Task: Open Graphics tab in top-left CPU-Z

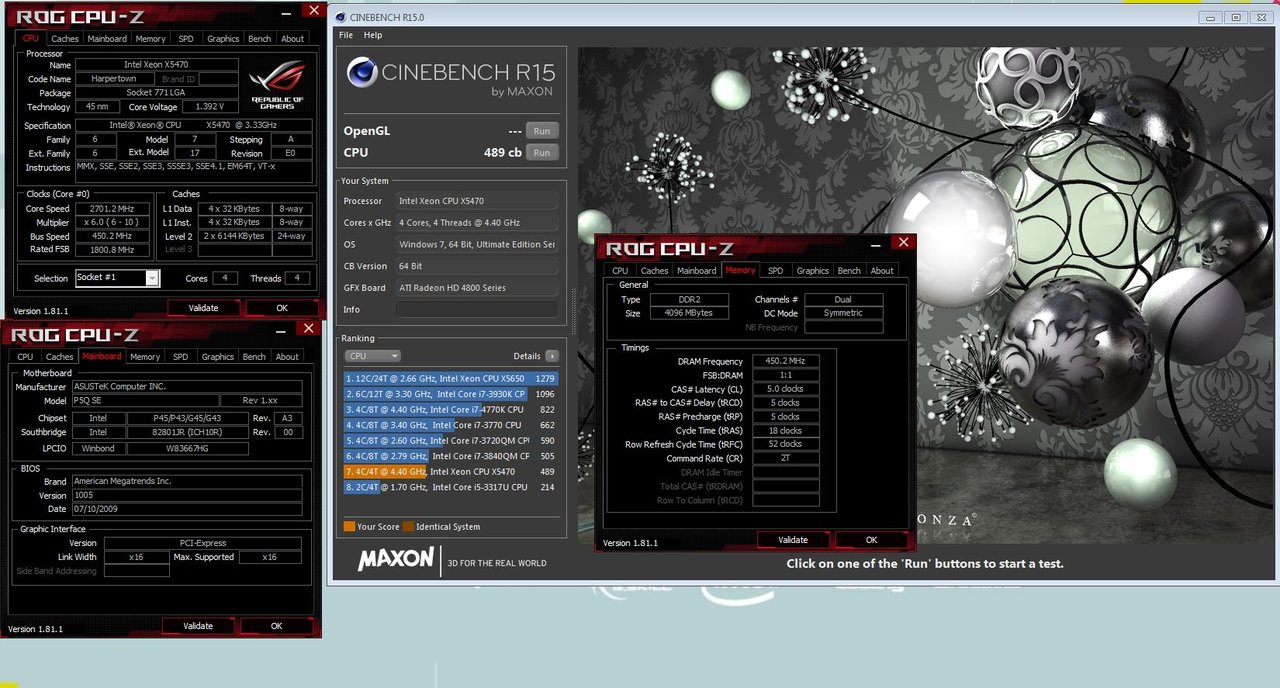Action: (x=223, y=39)
